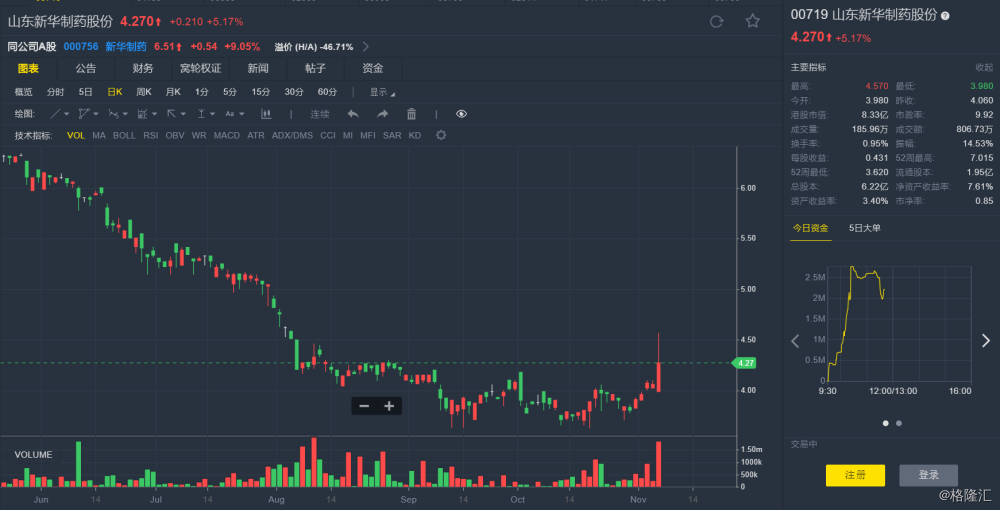The height and width of the screenshot is (510, 1000).
Task: Expand the text annotation tool dropdown
Action: pyautogui.click(x=241, y=115)
